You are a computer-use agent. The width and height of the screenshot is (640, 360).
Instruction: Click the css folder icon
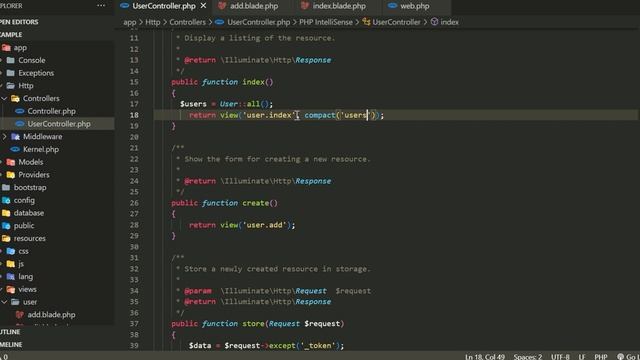pos(11,251)
